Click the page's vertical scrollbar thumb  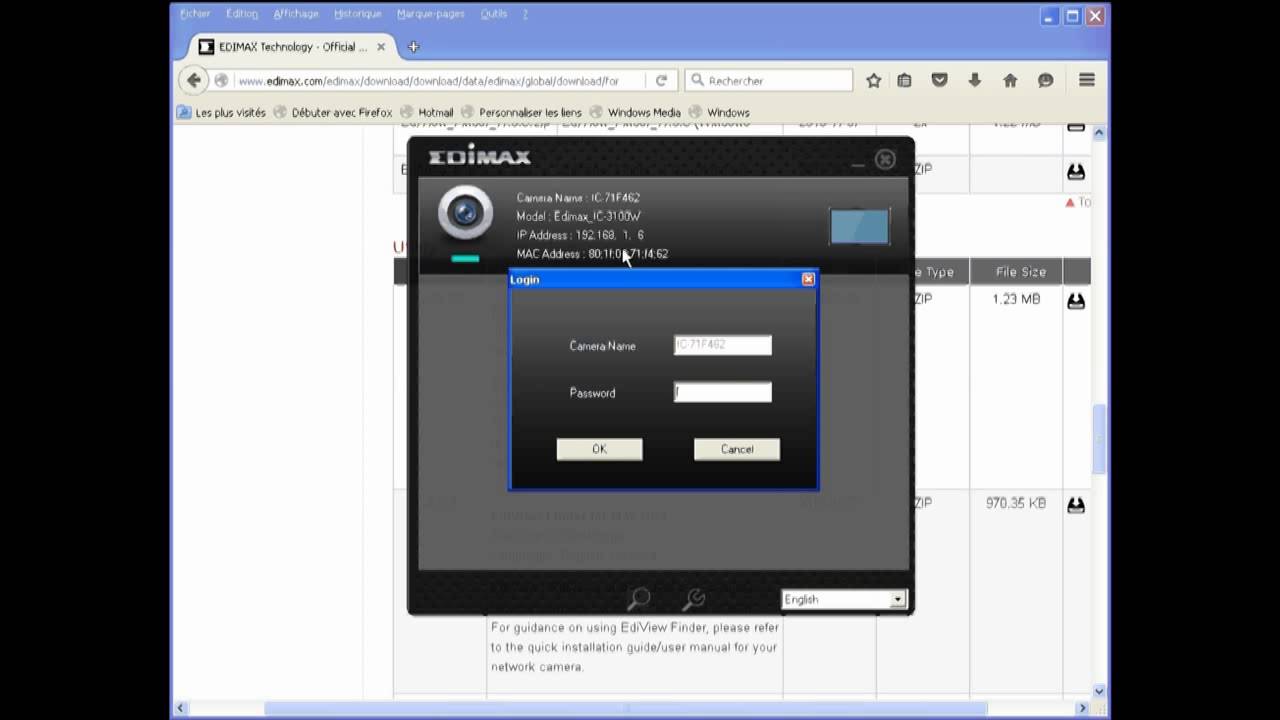pyautogui.click(x=1099, y=438)
